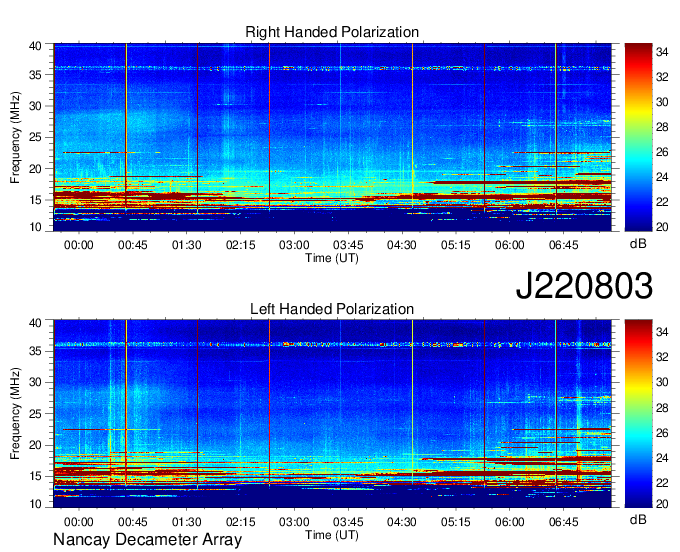Click the 32 dB value on the Left Handed color bar
Image resolution: width=680 pixels, height=552 pixels.
pos(662,357)
